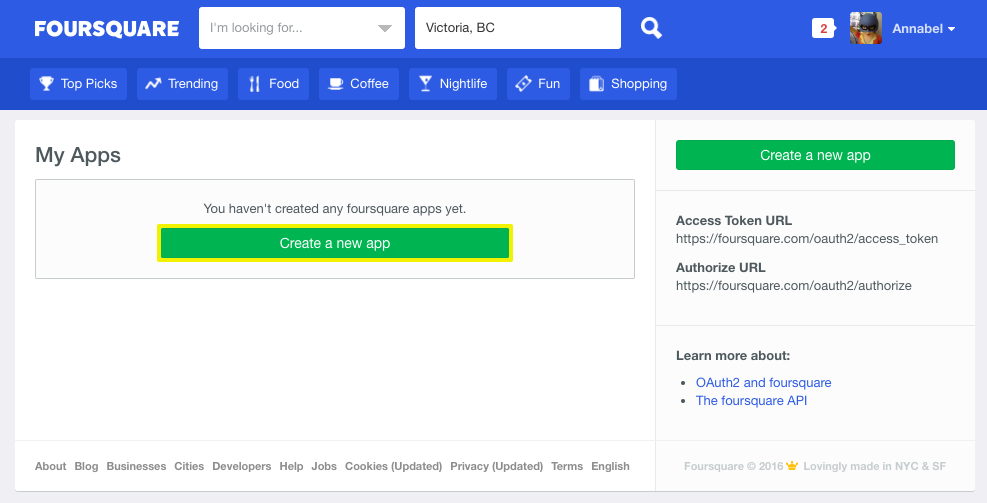This screenshot has width=987, height=503.
Task: Click the Access Token URL label
Action: pyautogui.click(x=734, y=221)
